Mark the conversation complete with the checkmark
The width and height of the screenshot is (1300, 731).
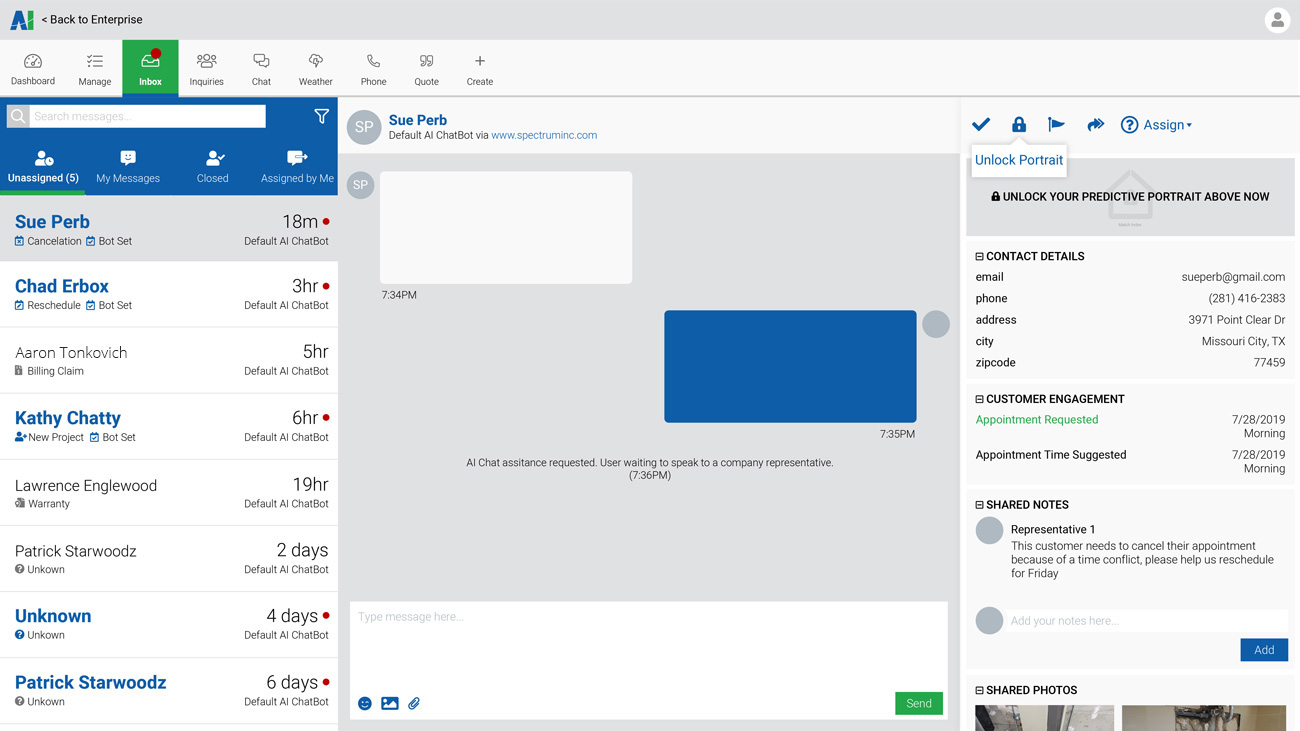[x=980, y=124]
